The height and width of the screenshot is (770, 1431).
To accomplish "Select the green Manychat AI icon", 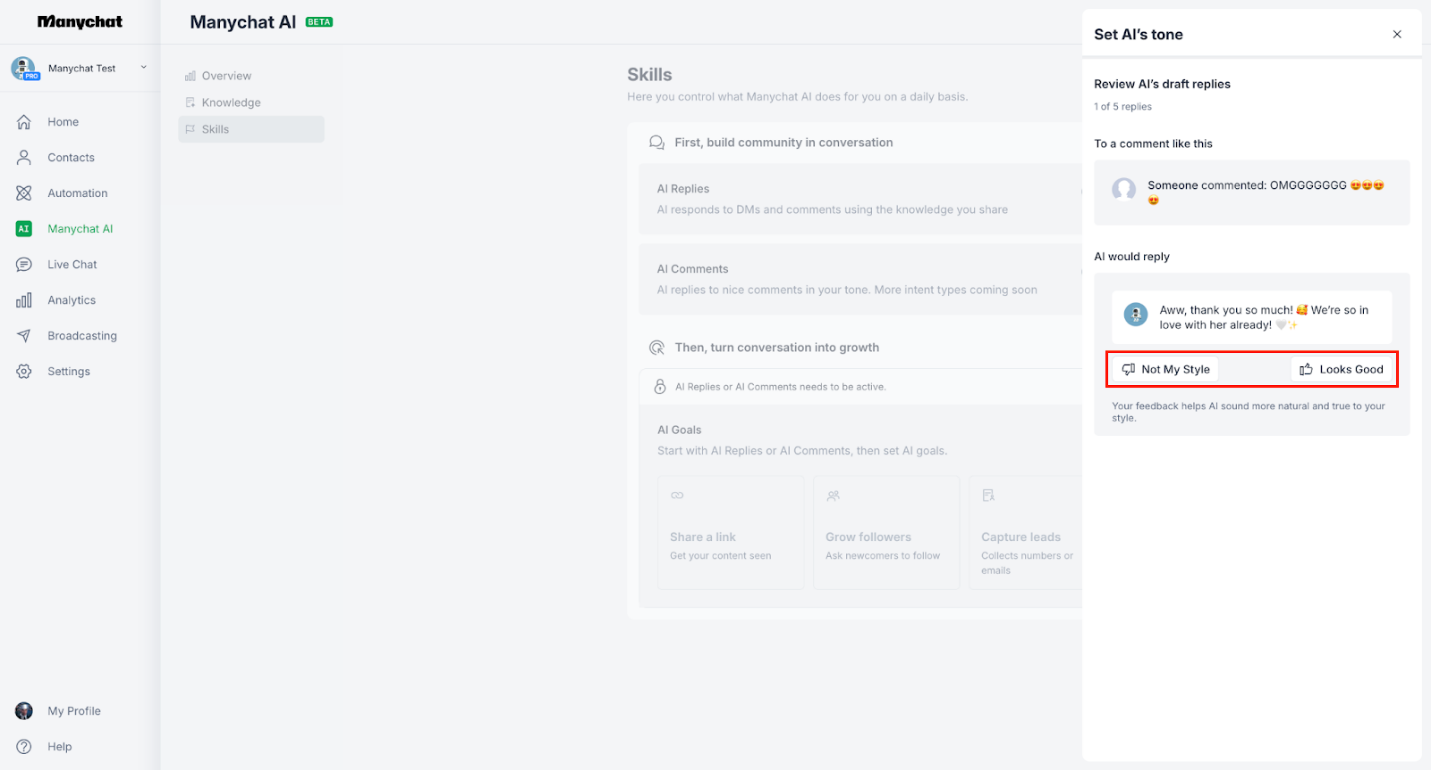I will tap(23, 228).
